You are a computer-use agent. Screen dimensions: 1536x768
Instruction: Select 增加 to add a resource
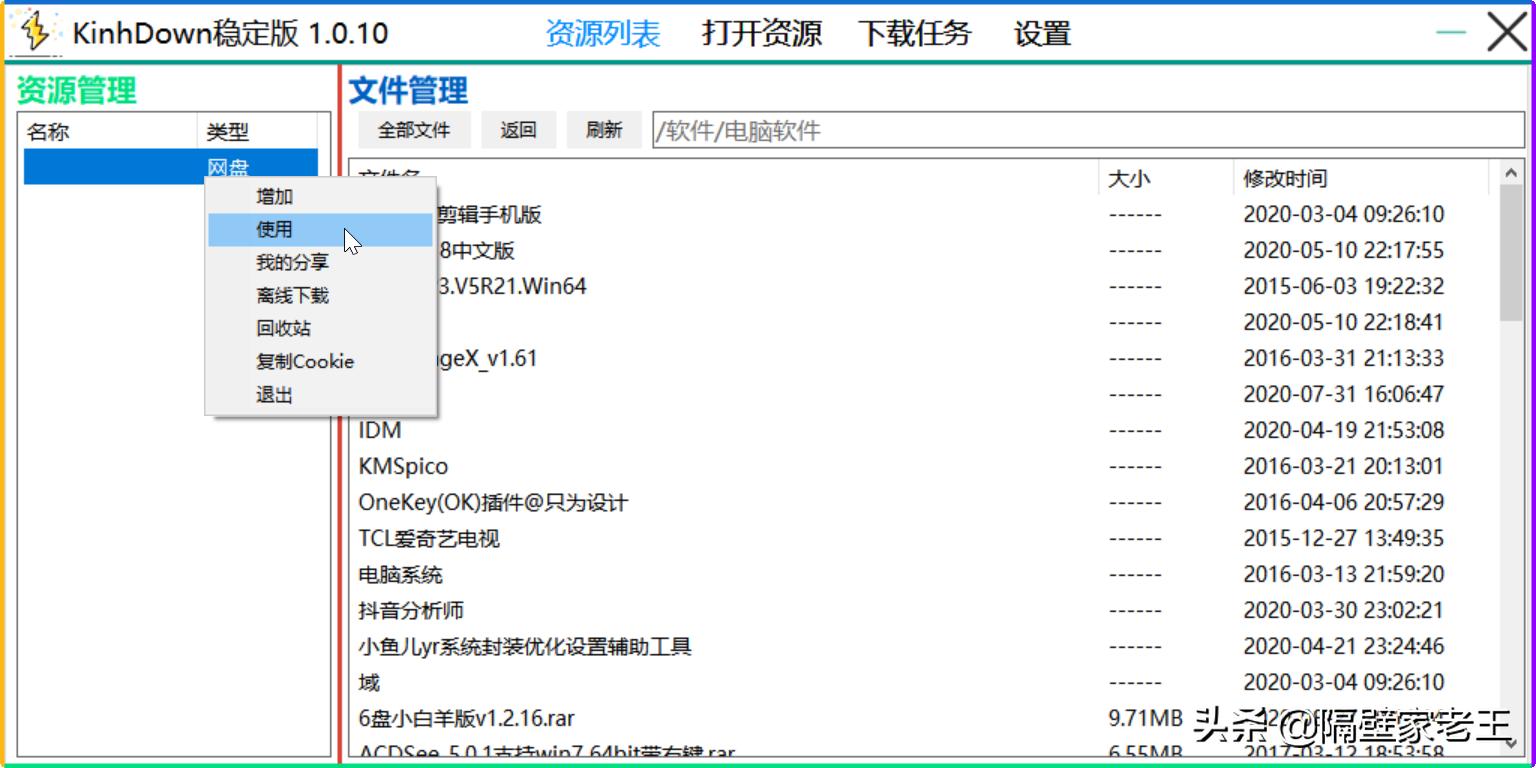pyautogui.click(x=274, y=196)
